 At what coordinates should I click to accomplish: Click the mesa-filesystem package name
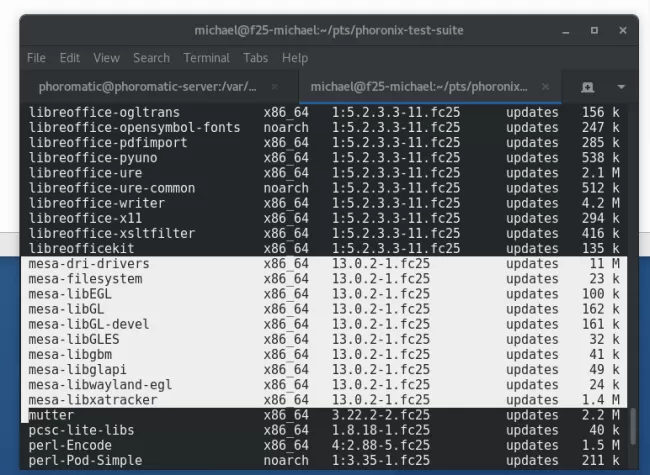pyautogui.click(x=85, y=279)
